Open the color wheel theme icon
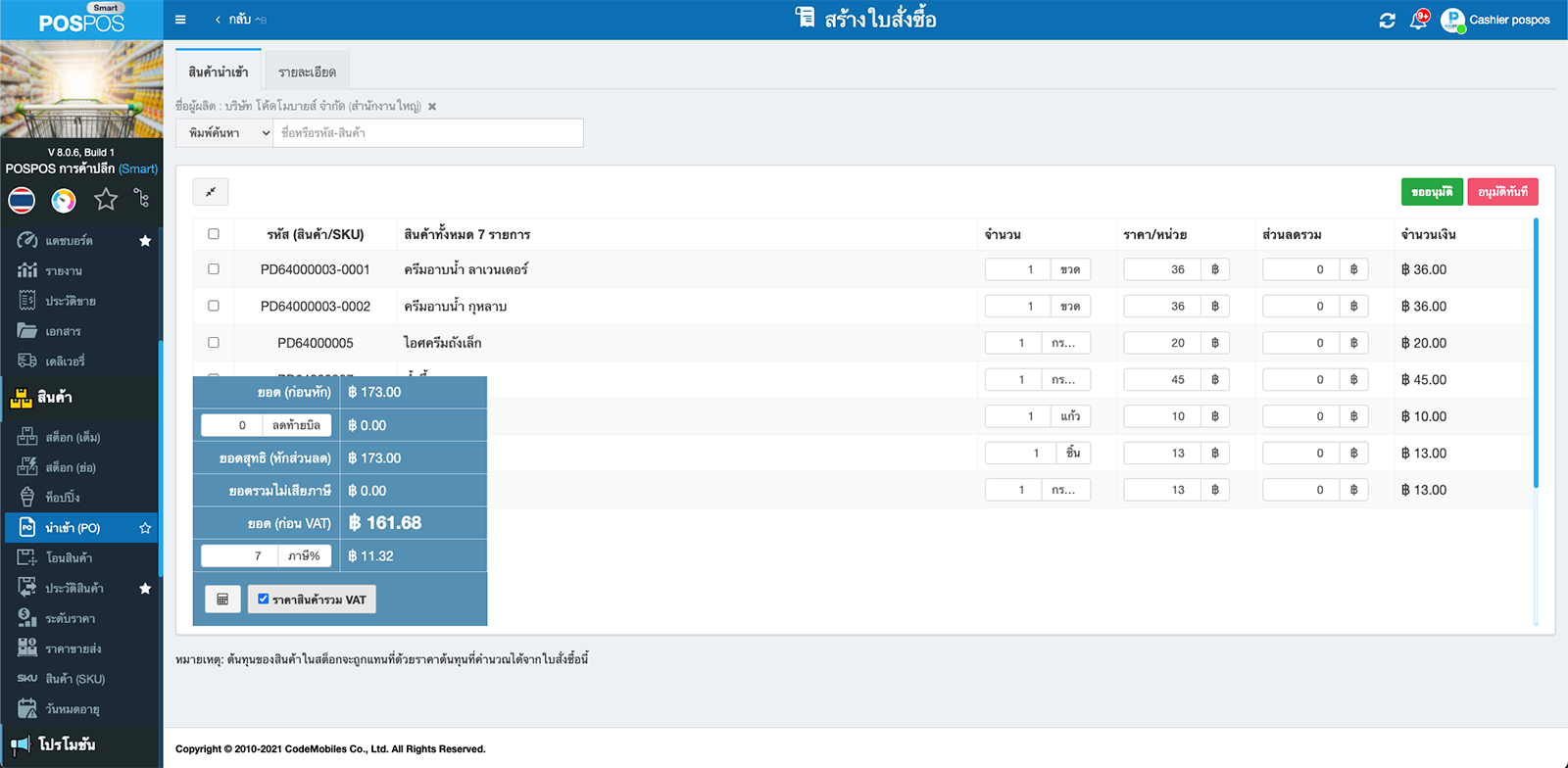 (x=64, y=200)
